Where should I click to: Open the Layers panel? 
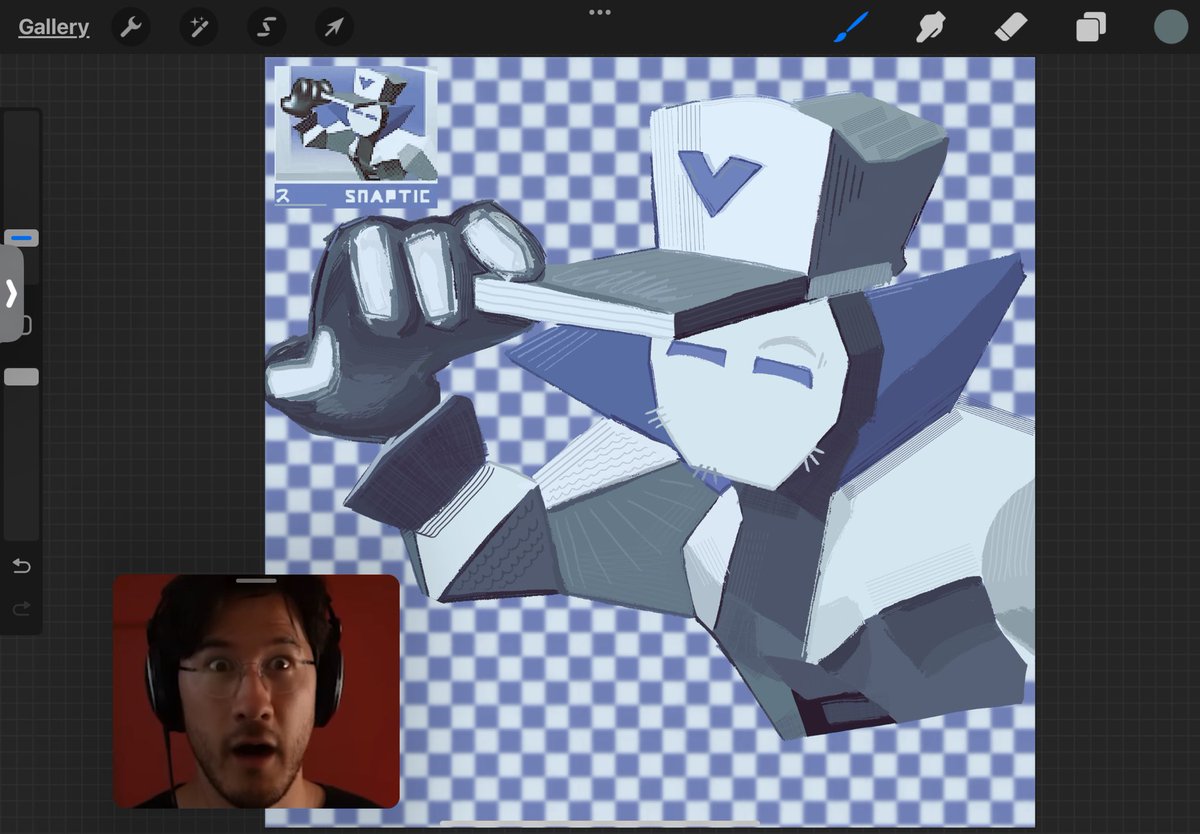(1091, 27)
